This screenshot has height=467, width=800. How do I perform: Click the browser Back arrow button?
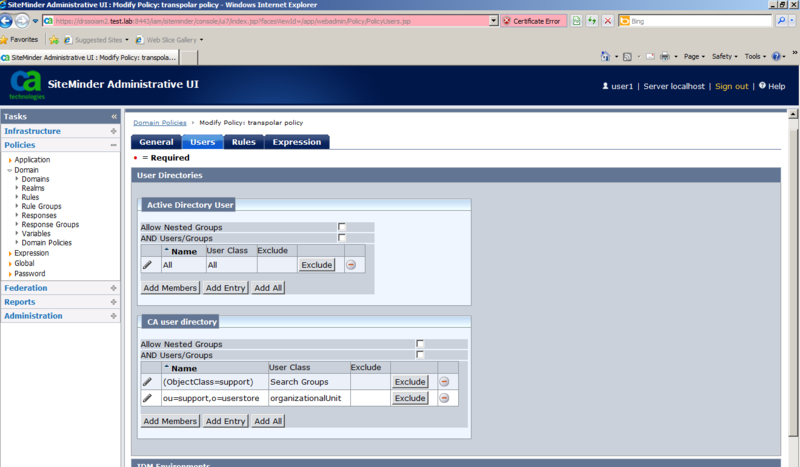click(6, 21)
